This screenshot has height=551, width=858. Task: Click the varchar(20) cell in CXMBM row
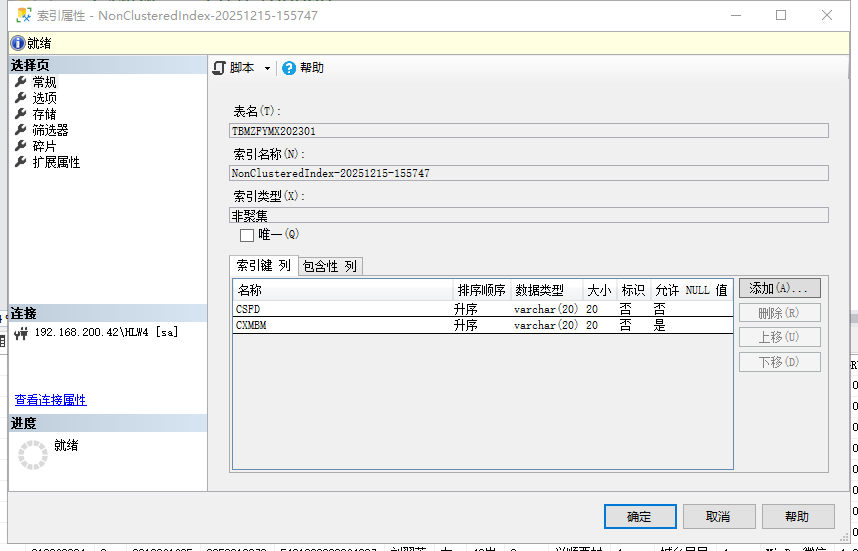(x=546, y=325)
